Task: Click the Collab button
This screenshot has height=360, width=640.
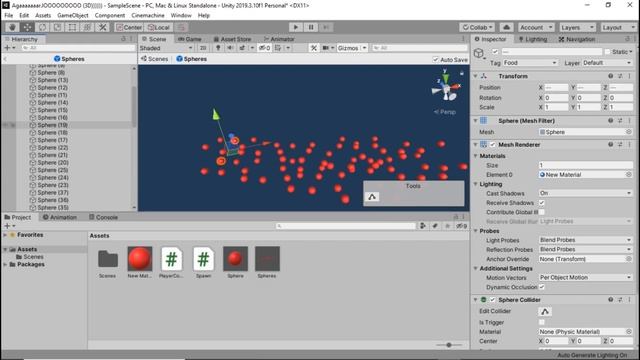Action: [x=477, y=27]
